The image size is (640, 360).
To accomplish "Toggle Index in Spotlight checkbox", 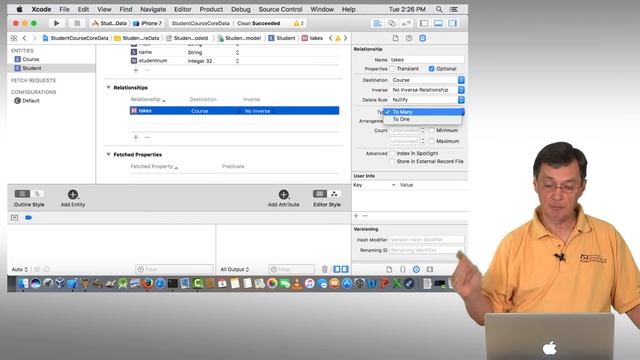I will 392,153.
